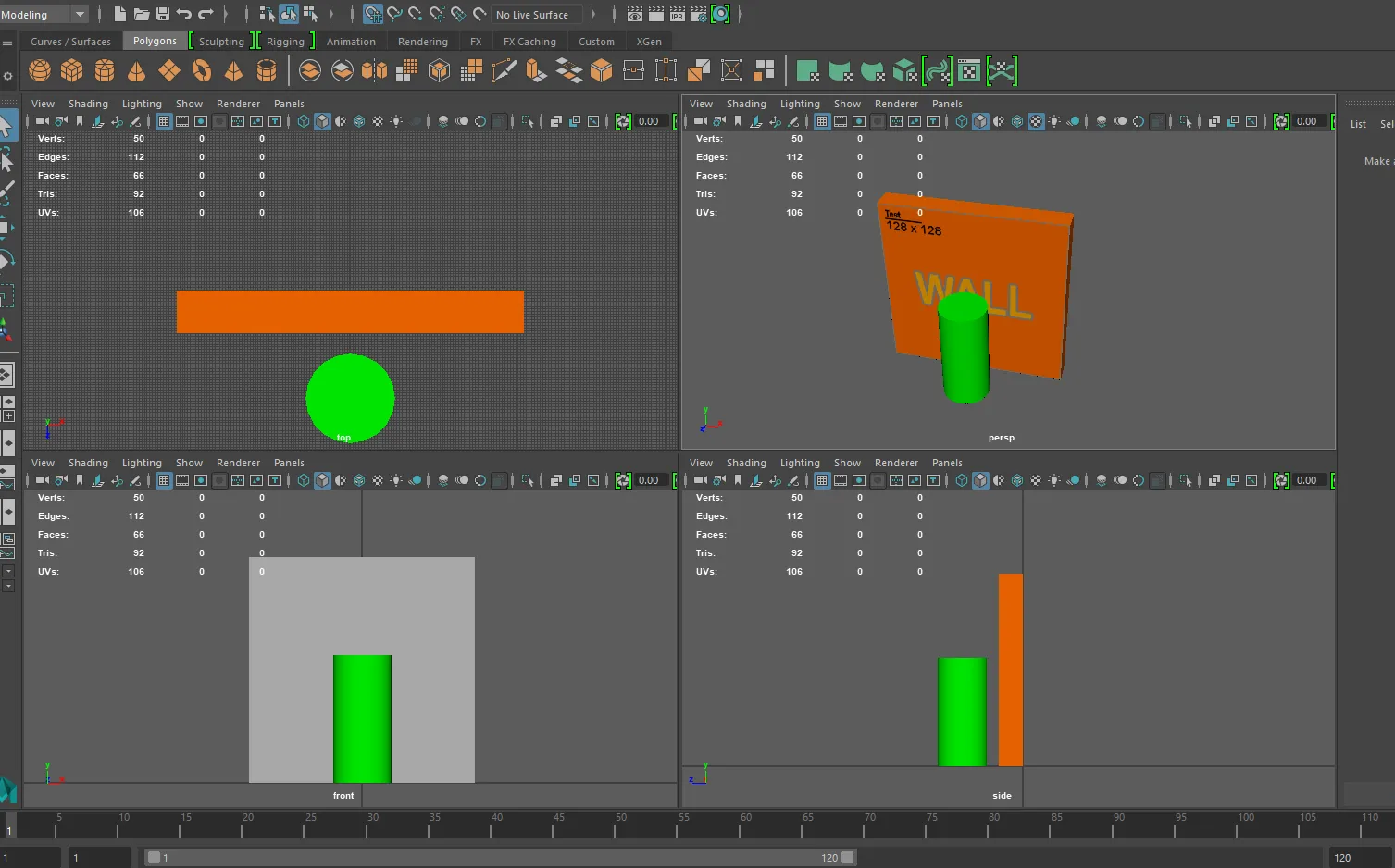The width and height of the screenshot is (1395, 868).
Task: Click the IPR render icon
Action: 678,14
